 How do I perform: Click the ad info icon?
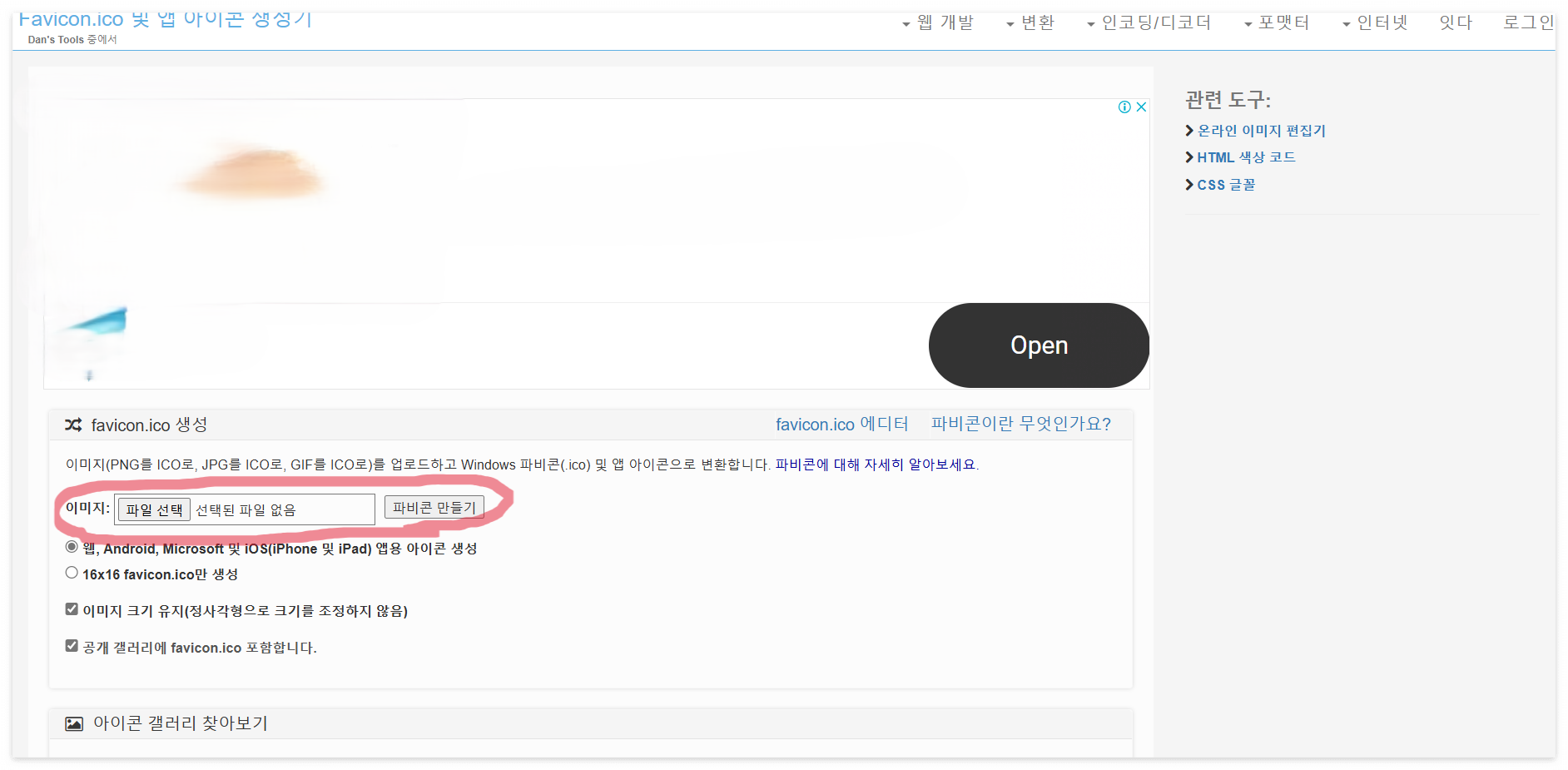pyautogui.click(x=1124, y=107)
